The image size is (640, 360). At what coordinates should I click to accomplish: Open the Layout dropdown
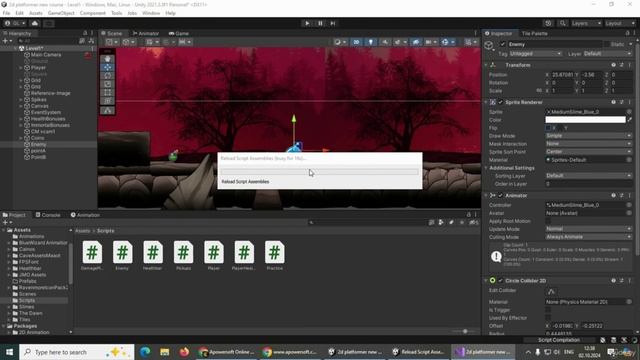pos(619,23)
